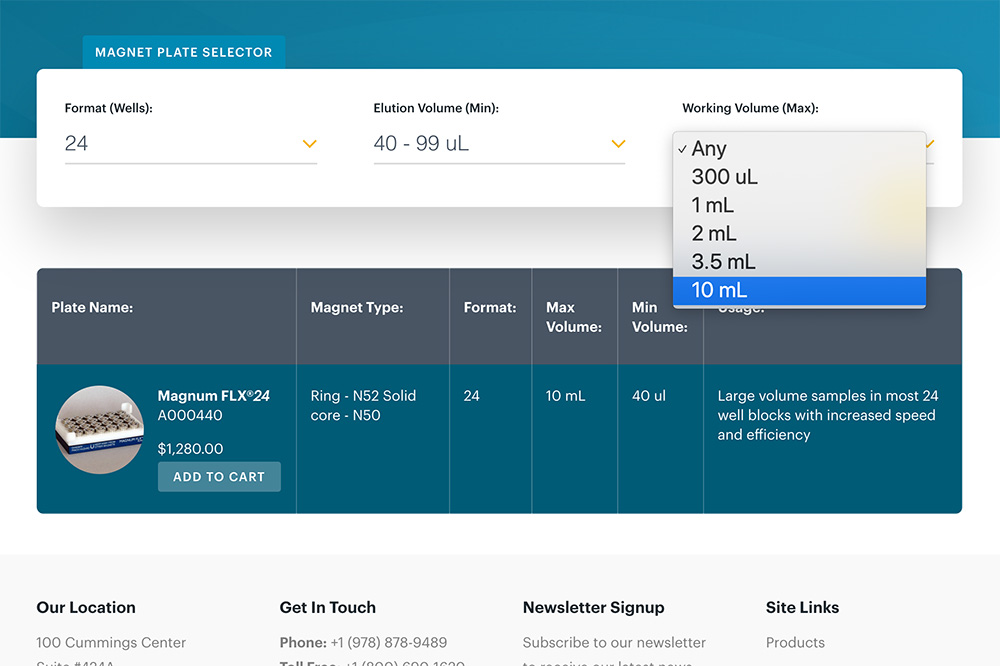The height and width of the screenshot is (666, 1000).
Task: Click the Format column header in table
Action: pos(490,308)
